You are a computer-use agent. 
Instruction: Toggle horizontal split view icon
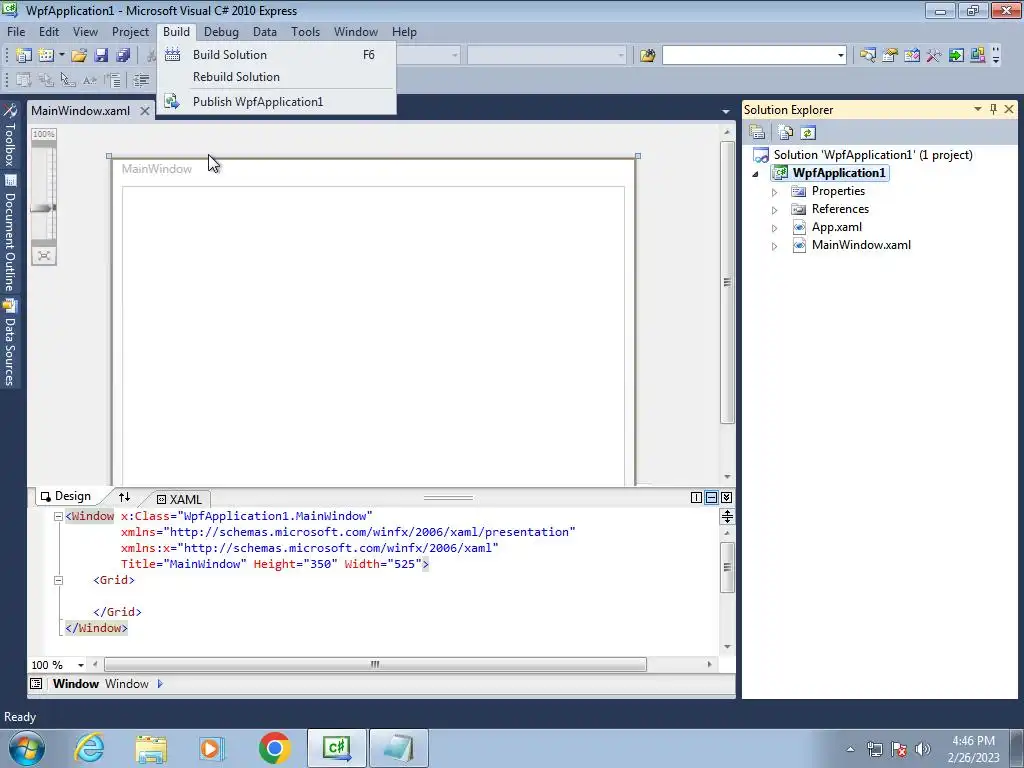pos(711,498)
